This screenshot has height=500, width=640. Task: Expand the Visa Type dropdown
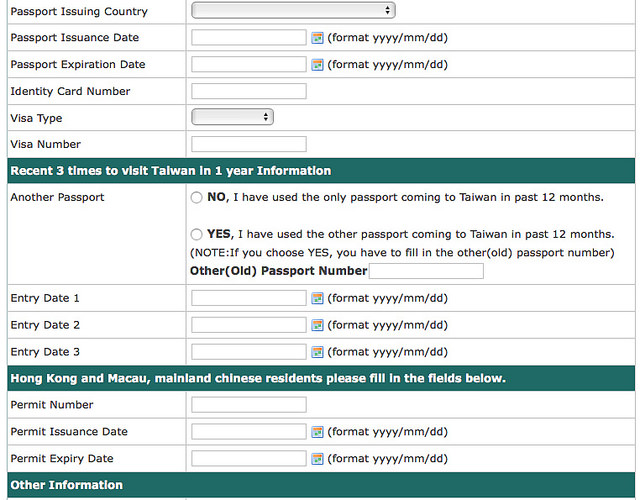click(x=232, y=117)
